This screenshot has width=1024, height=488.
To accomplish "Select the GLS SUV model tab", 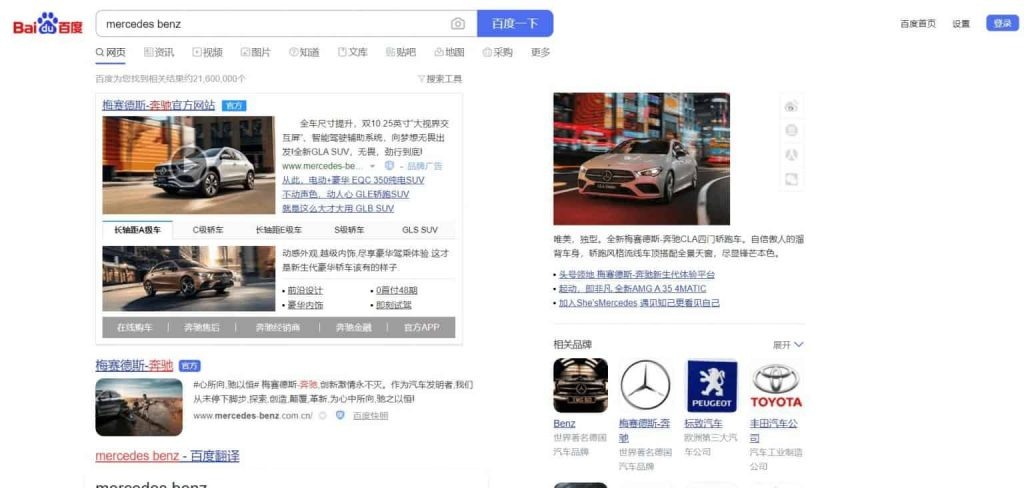I will [x=420, y=230].
